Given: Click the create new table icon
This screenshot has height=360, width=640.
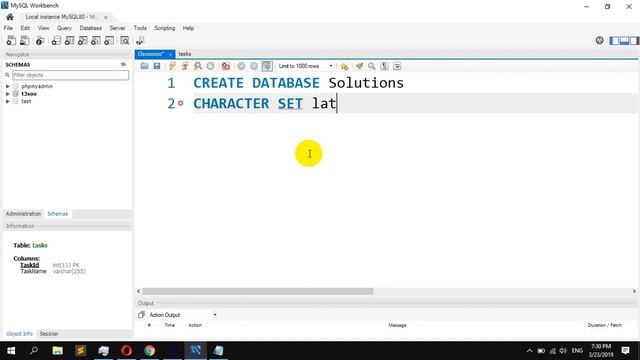Looking at the screenshot, I should pyautogui.click(x=69, y=40).
